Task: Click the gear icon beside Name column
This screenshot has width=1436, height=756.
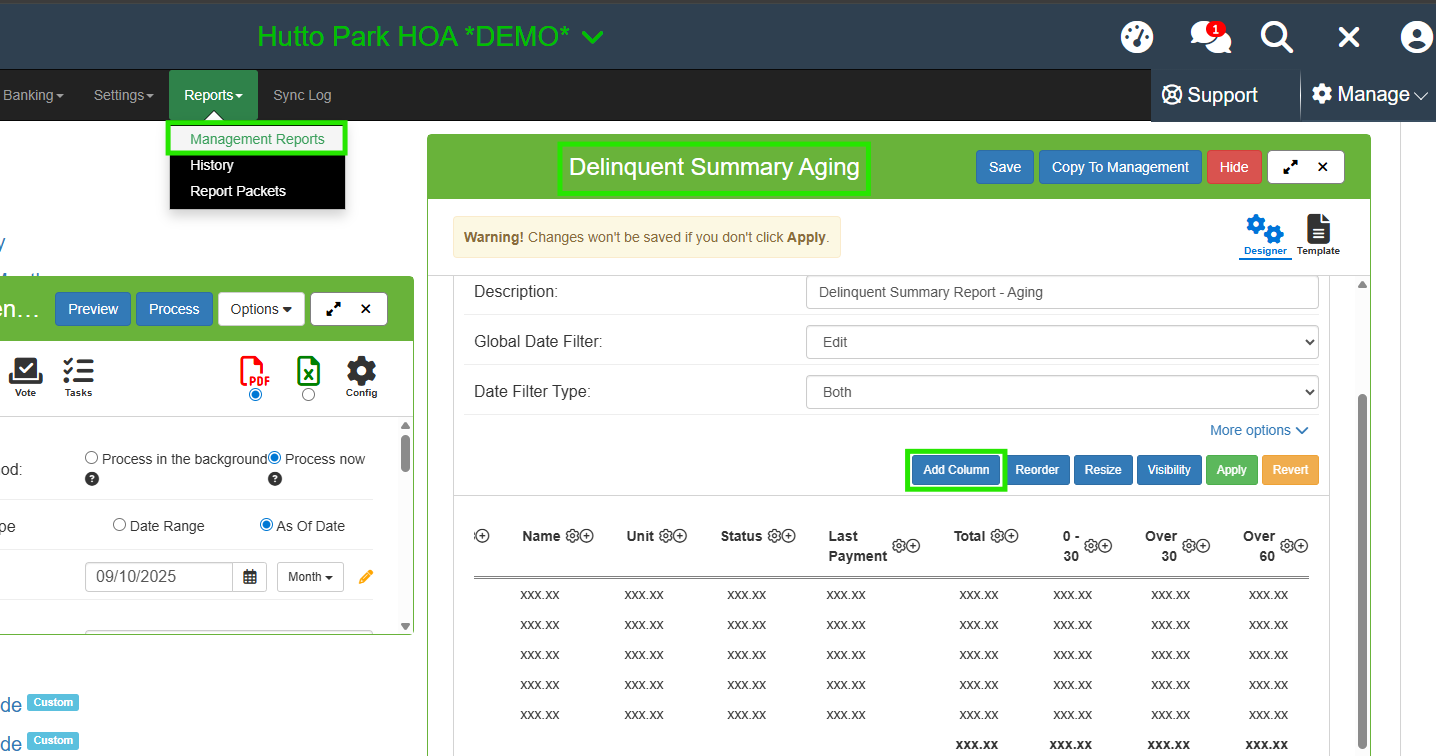Action: (572, 536)
